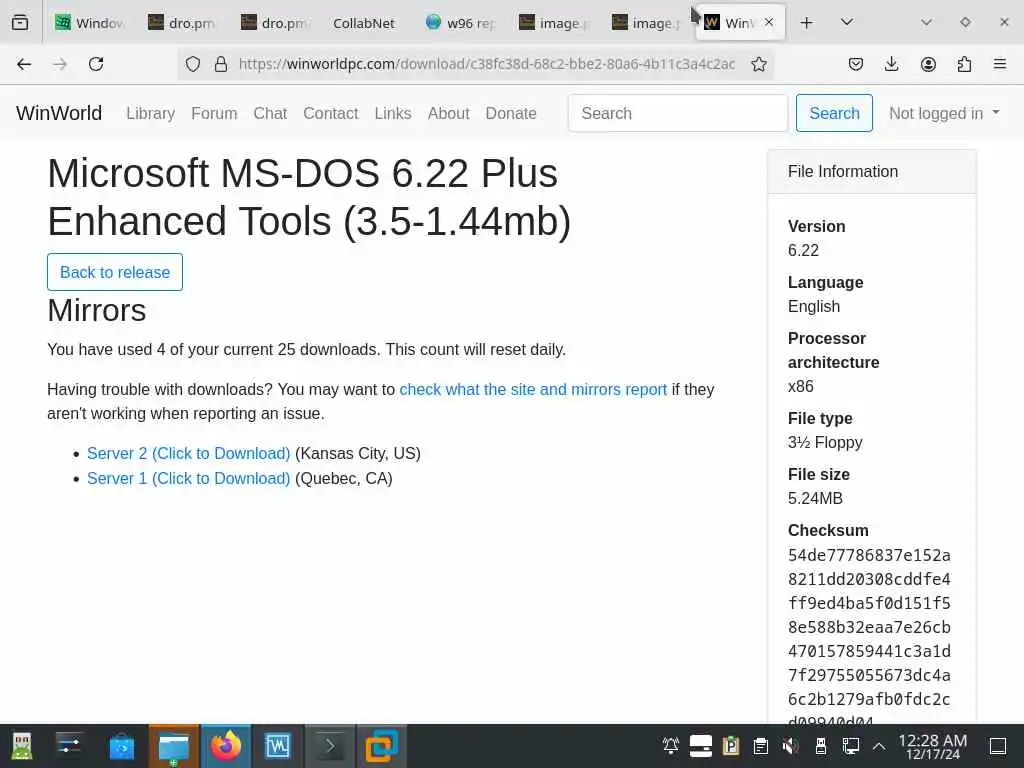Open the VMware taskbar icon
The width and height of the screenshot is (1024, 768).
point(381,746)
